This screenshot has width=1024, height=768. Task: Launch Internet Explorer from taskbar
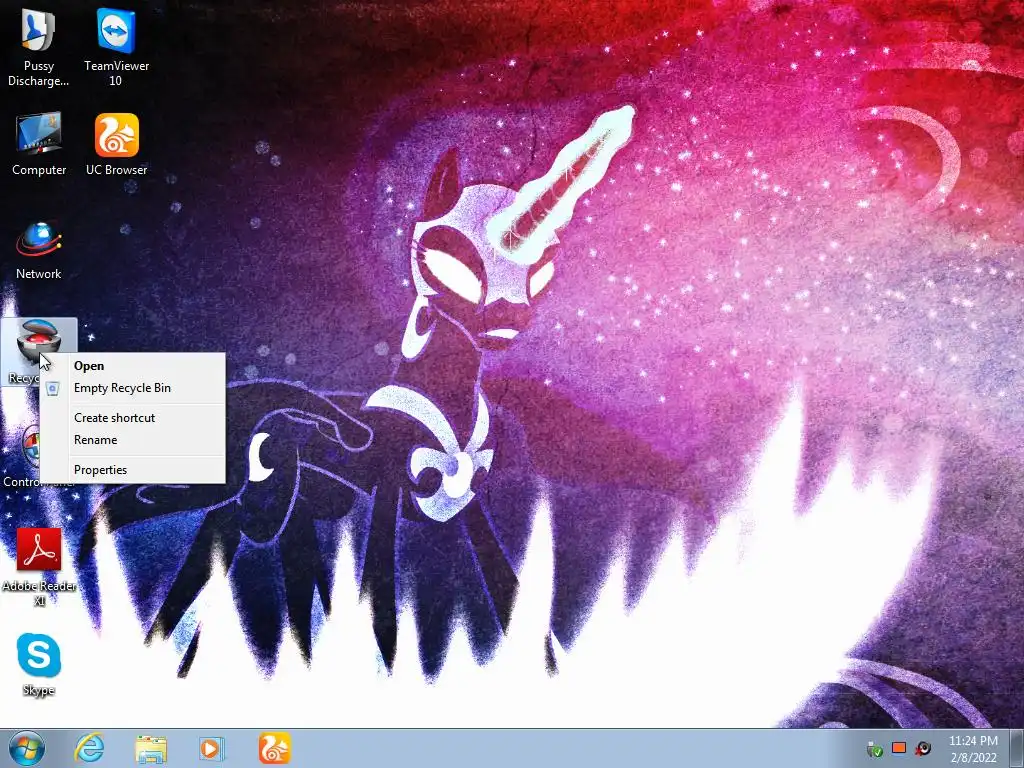point(89,748)
